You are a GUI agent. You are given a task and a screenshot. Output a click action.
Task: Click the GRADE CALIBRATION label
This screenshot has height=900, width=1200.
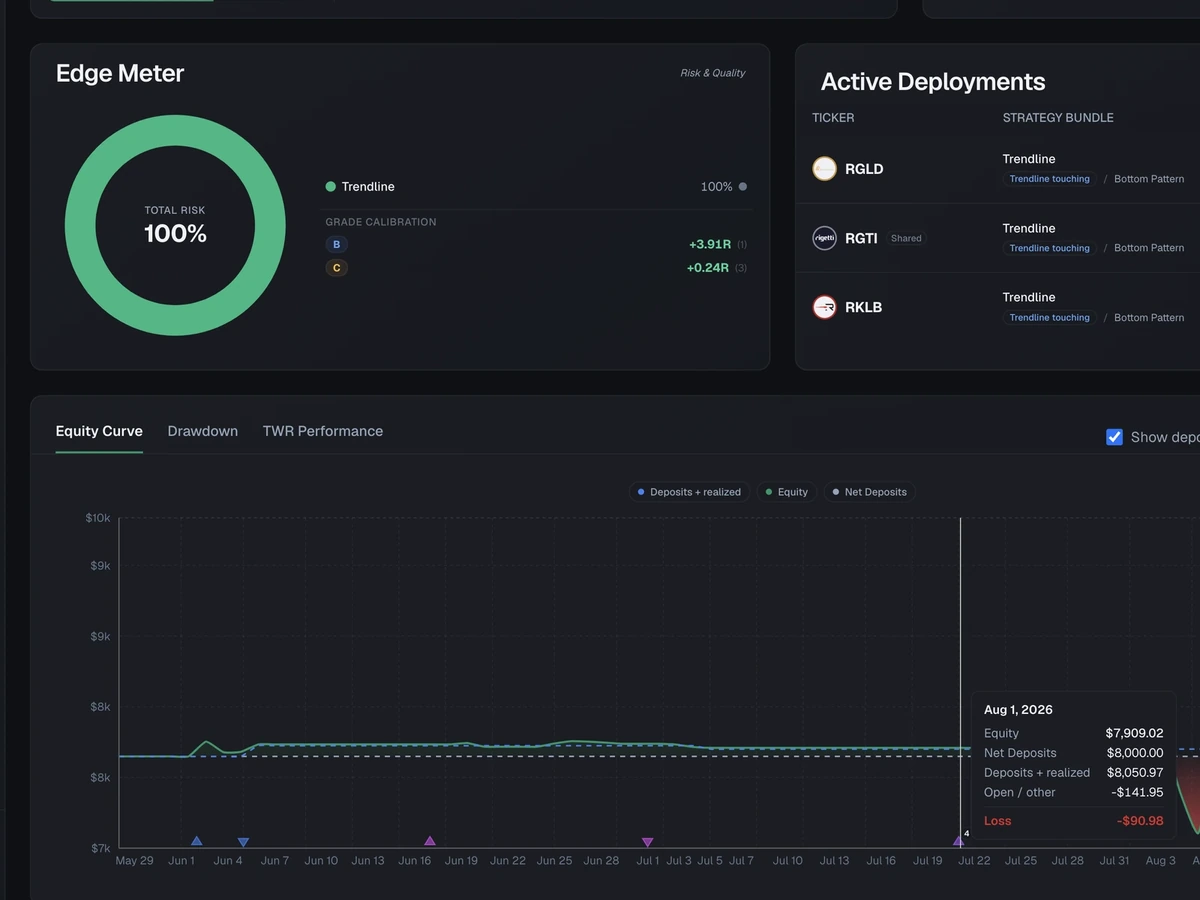[x=381, y=222]
